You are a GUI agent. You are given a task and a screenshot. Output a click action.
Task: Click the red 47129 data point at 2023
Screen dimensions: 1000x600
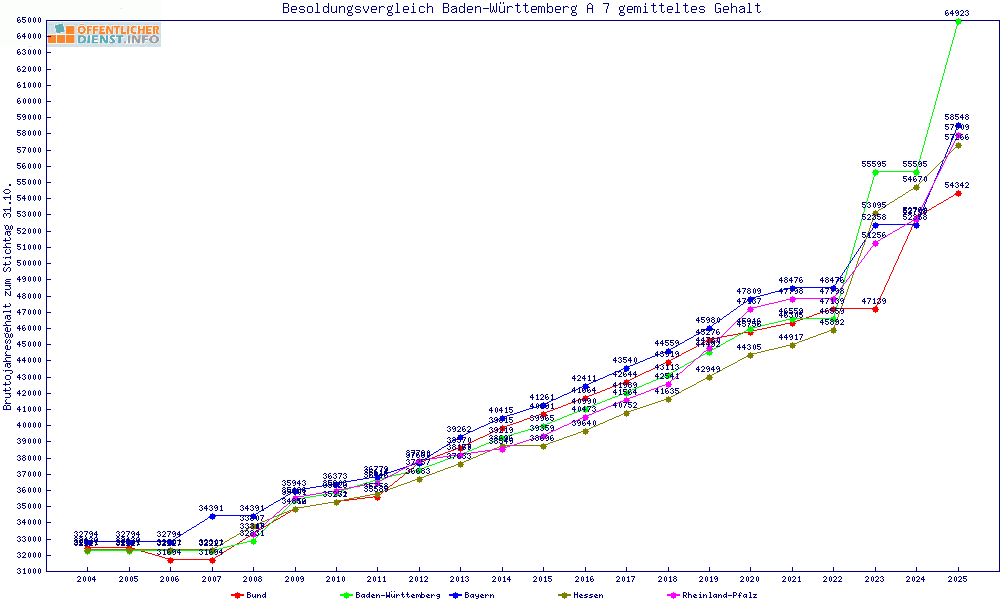875,309
